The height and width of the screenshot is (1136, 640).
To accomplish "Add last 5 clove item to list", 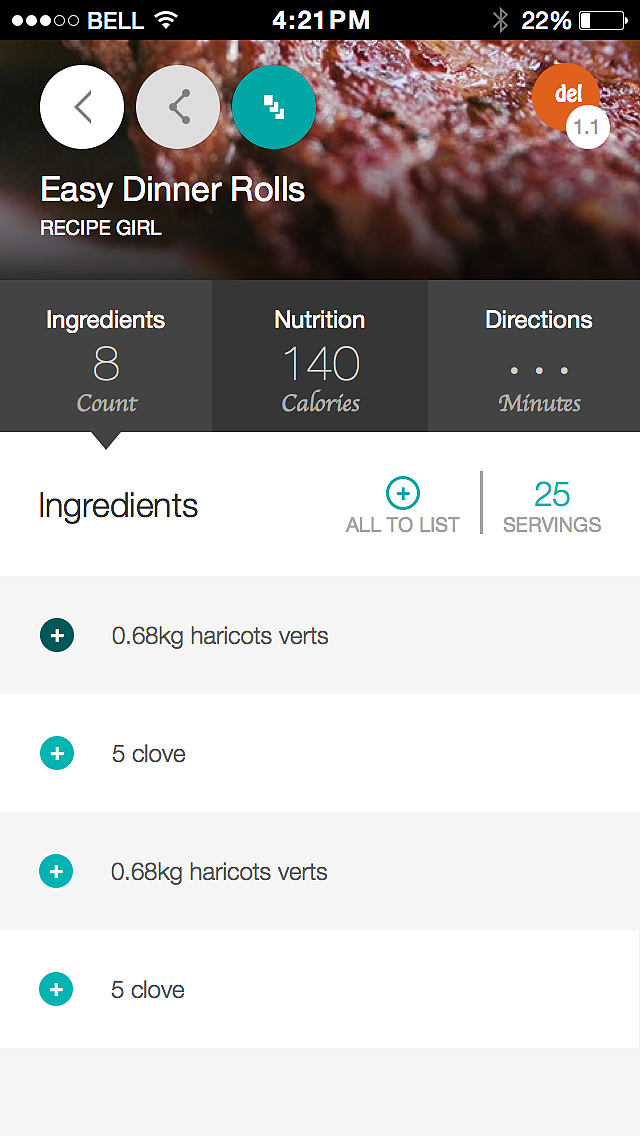I will 57,989.
